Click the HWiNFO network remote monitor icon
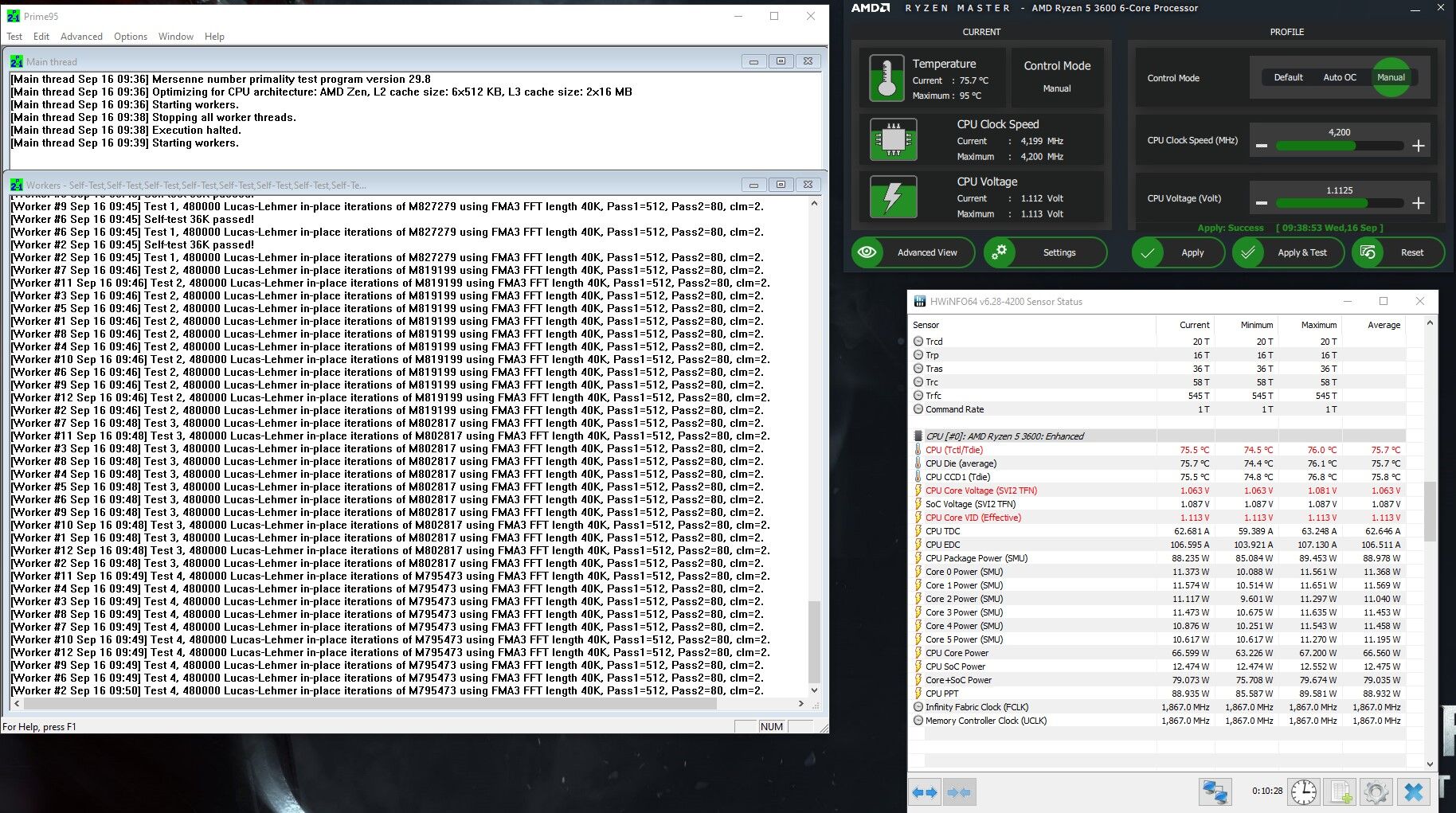 [x=1215, y=792]
